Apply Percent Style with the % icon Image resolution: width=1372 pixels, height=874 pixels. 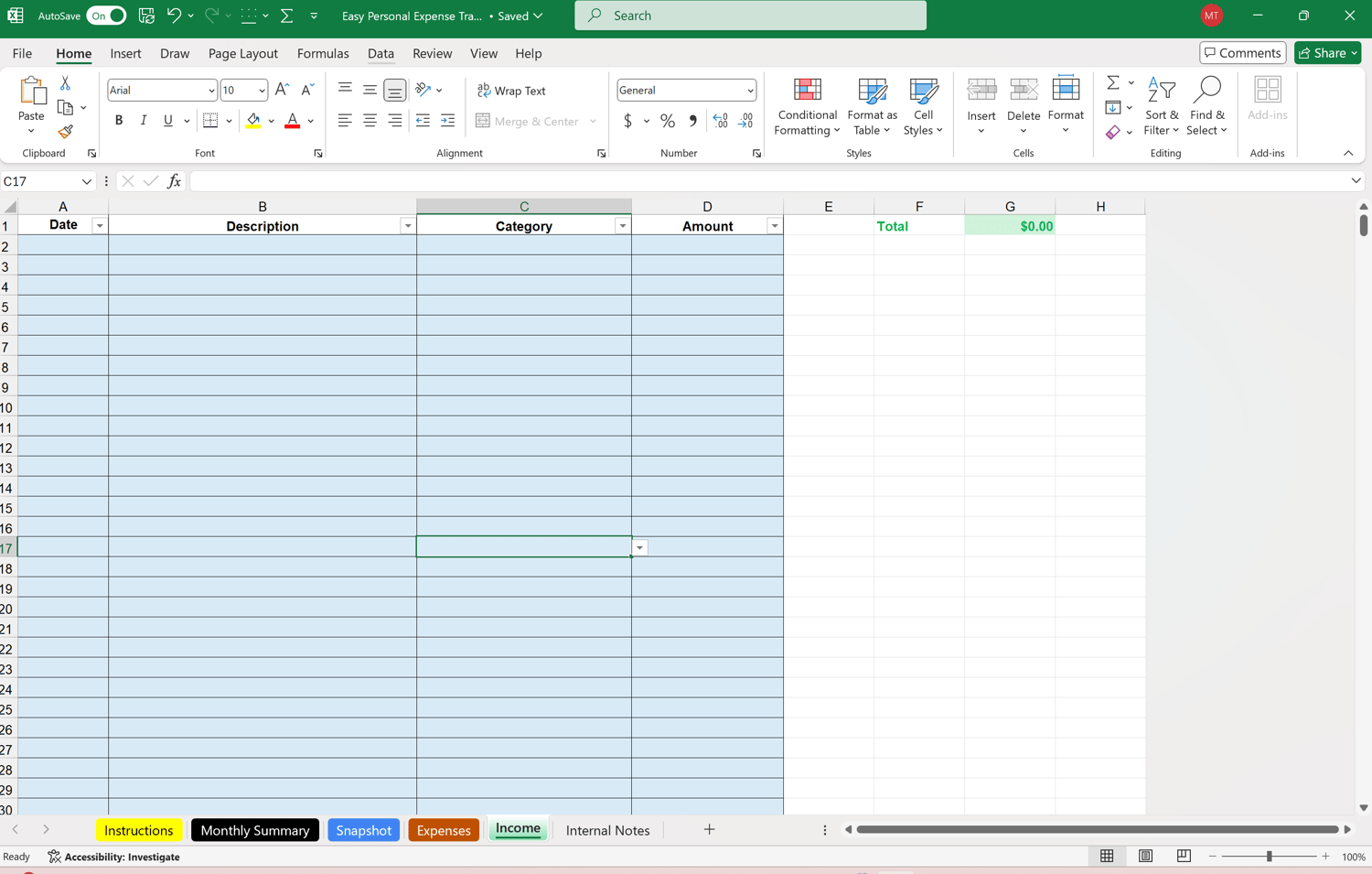point(668,121)
